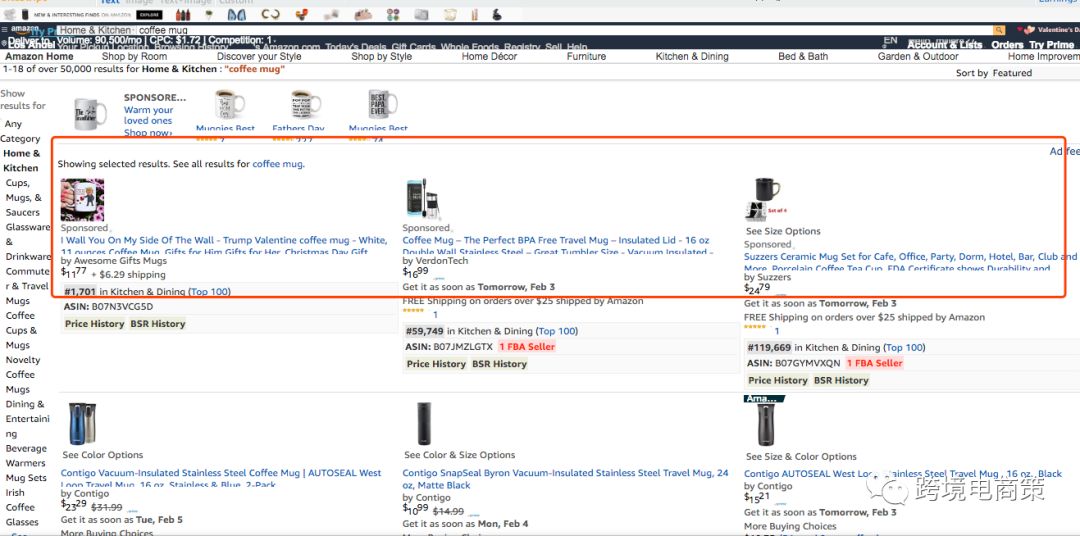Click Price History under ASIN B07N3VCG5D

point(94,324)
